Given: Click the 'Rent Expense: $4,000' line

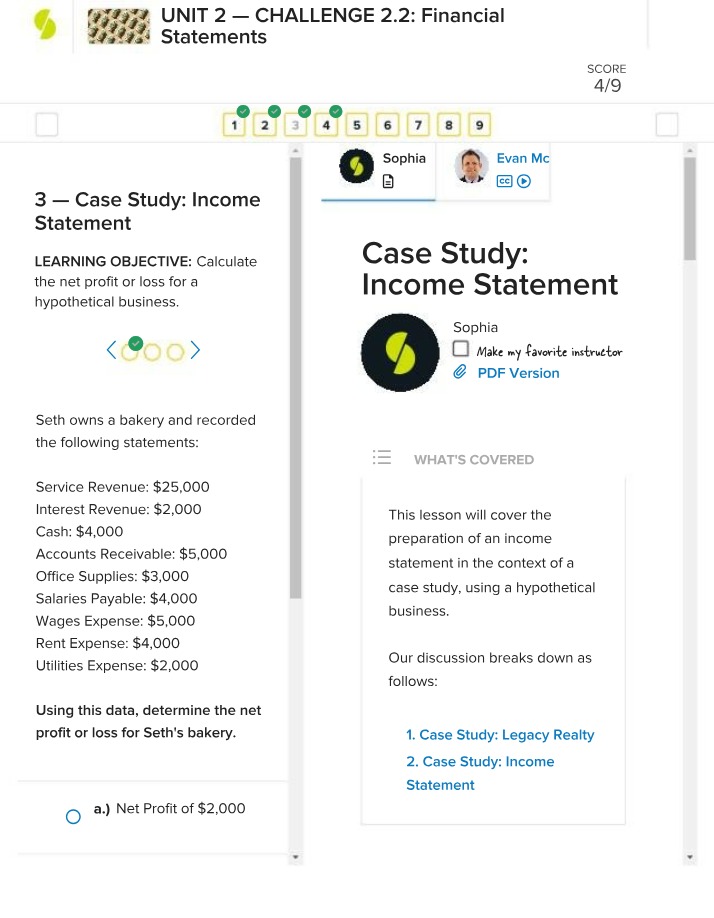Looking at the screenshot, I should [x=108, y=643].
